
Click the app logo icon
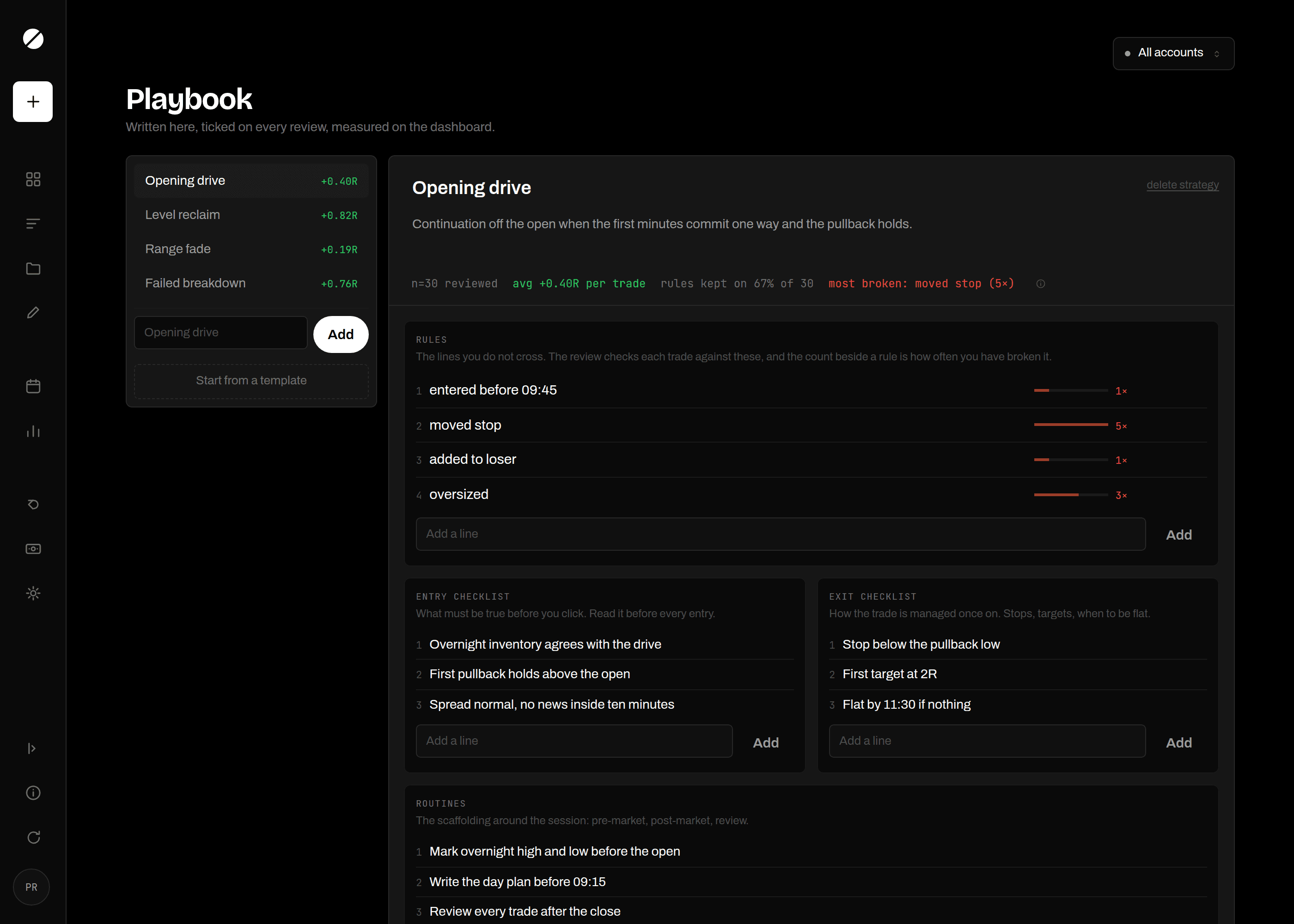click(33, 39)
